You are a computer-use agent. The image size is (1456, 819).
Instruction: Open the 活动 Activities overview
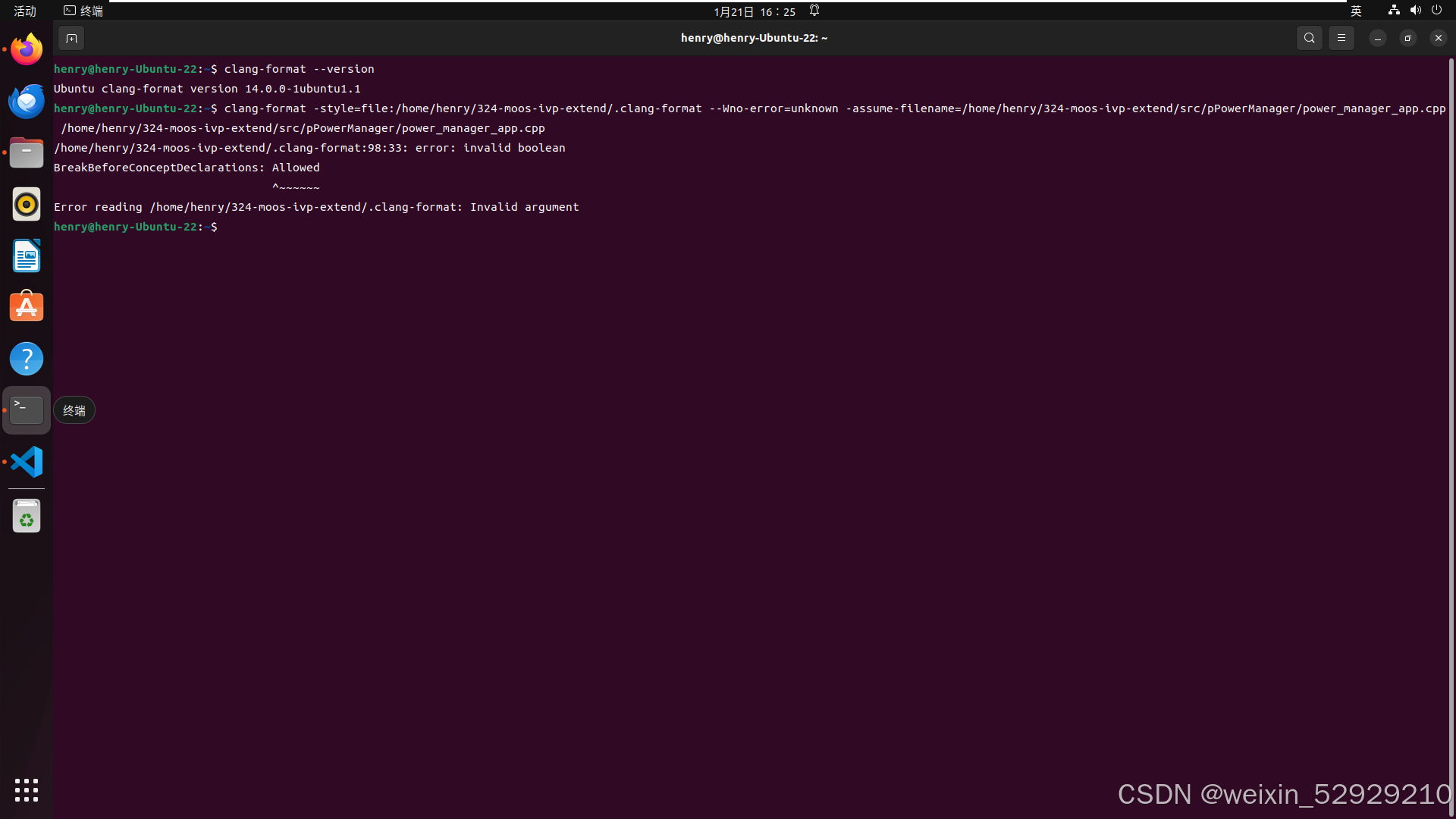(25, 11)
